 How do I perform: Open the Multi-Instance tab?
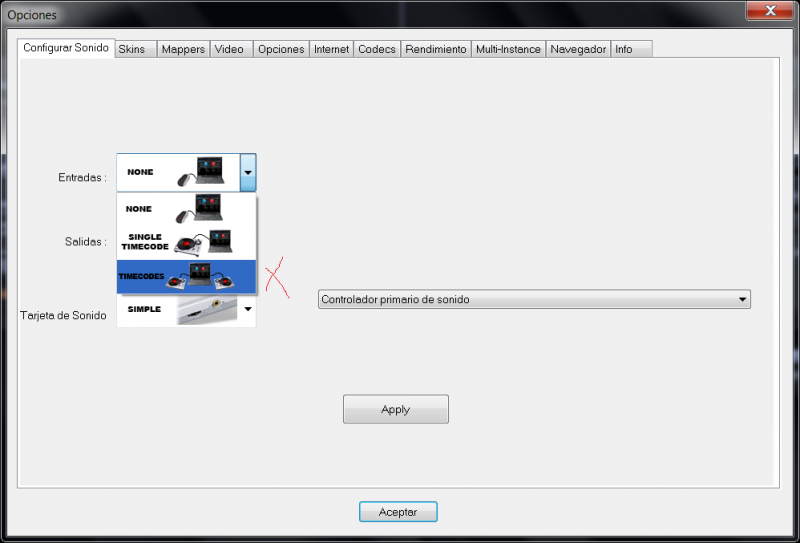click(508, 50)
